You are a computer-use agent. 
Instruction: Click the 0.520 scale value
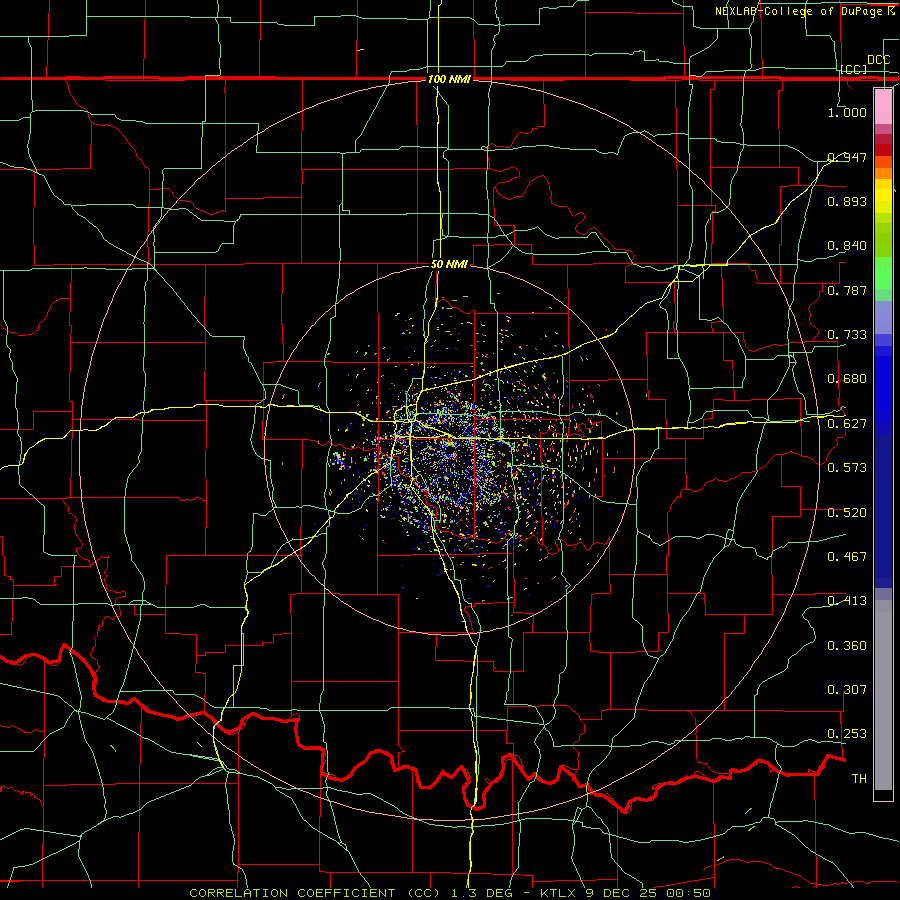(847, 513)
